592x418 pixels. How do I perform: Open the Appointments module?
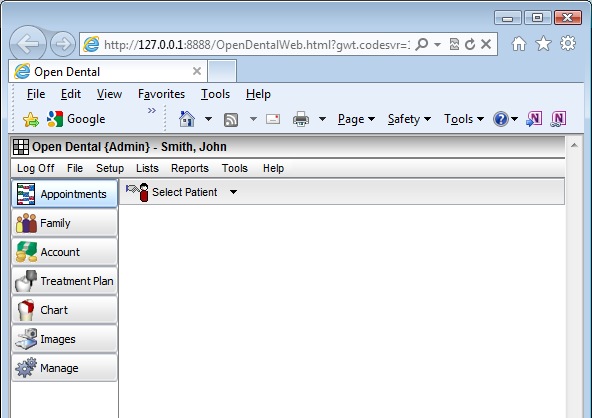[65, 194]
